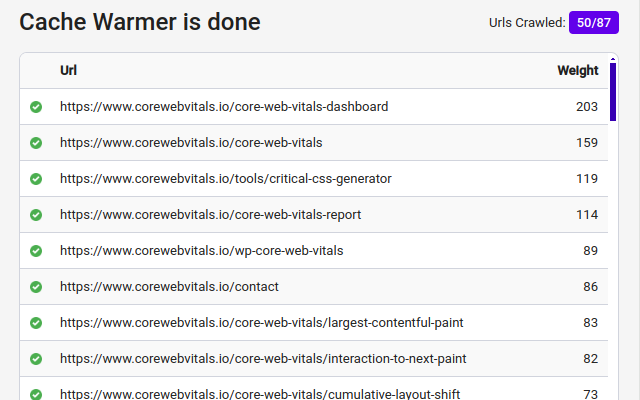
Task: Click status check icon for core-web-vitals-report
Action: [x=36, y=215]
